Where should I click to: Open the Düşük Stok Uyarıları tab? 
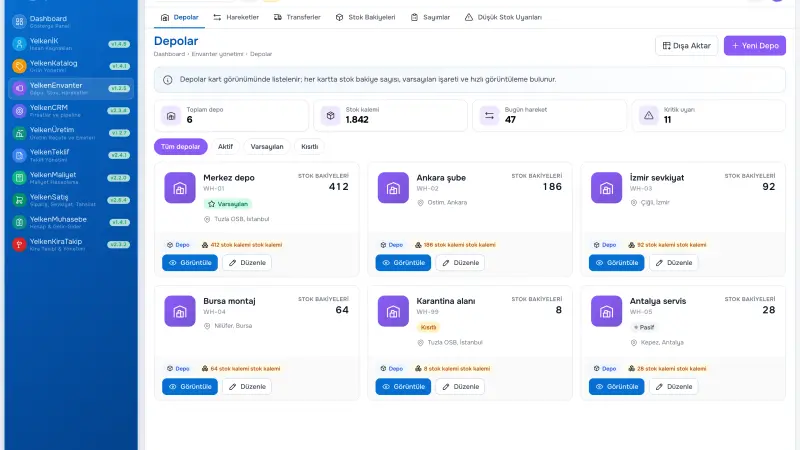tap(503, 17)
